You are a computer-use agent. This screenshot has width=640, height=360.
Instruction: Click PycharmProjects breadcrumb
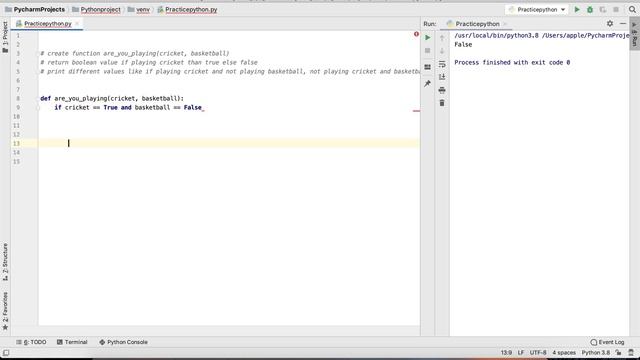35,9
